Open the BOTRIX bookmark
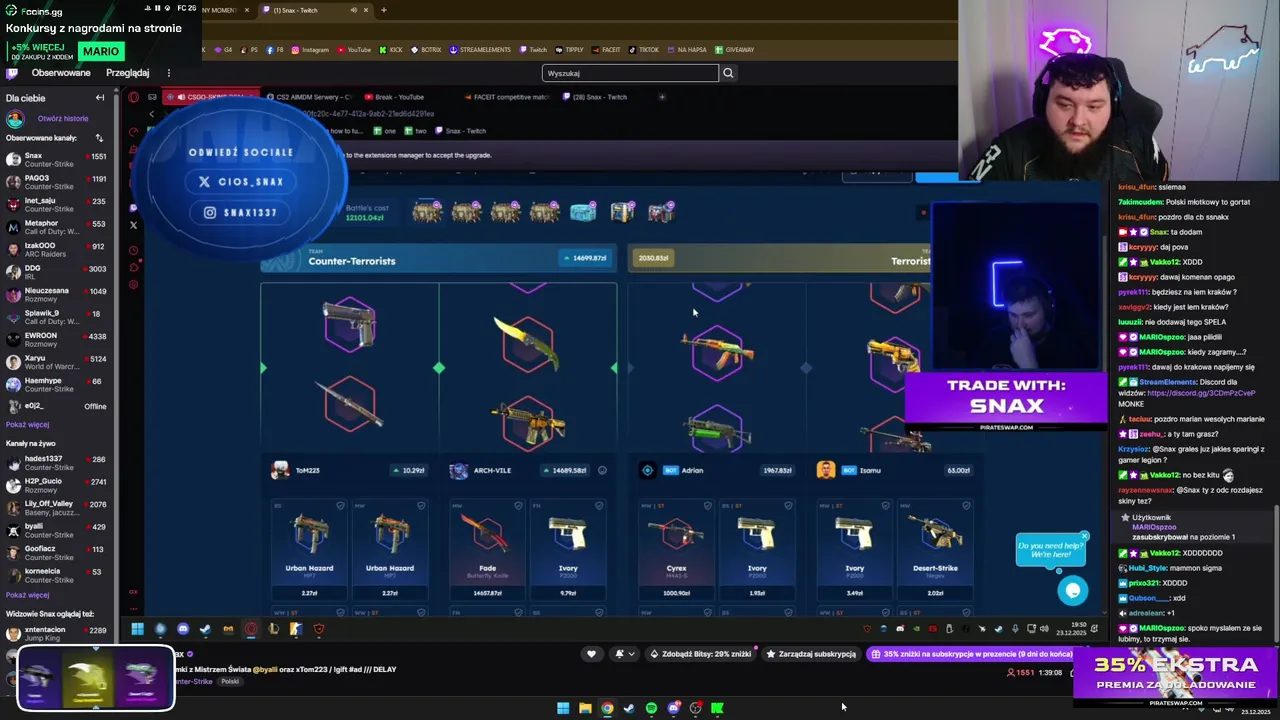The image size is (1280, 720). [426, 50]
